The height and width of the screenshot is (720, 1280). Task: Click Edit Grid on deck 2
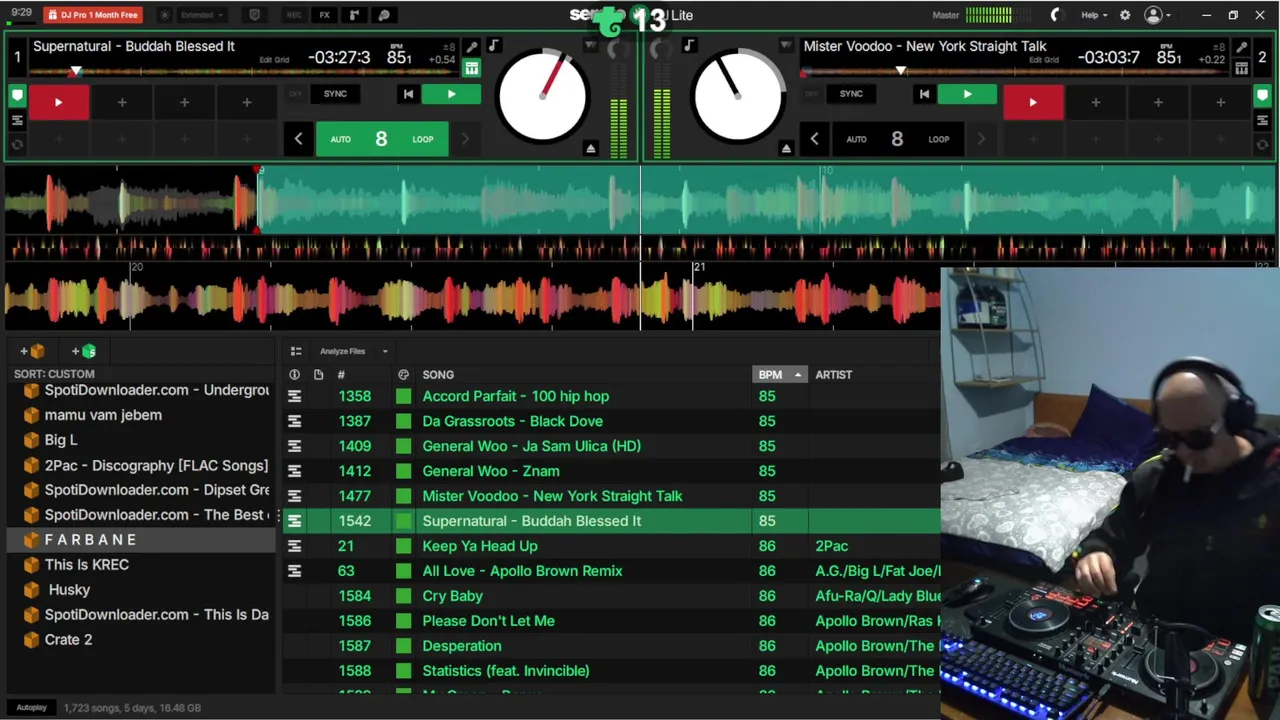[1043, 60]
